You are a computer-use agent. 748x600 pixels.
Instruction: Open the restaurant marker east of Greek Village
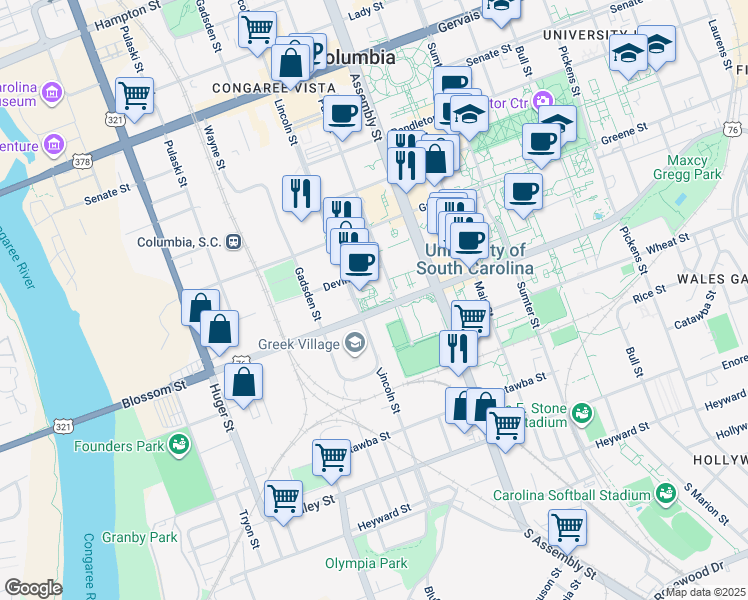tap(458, 349)
